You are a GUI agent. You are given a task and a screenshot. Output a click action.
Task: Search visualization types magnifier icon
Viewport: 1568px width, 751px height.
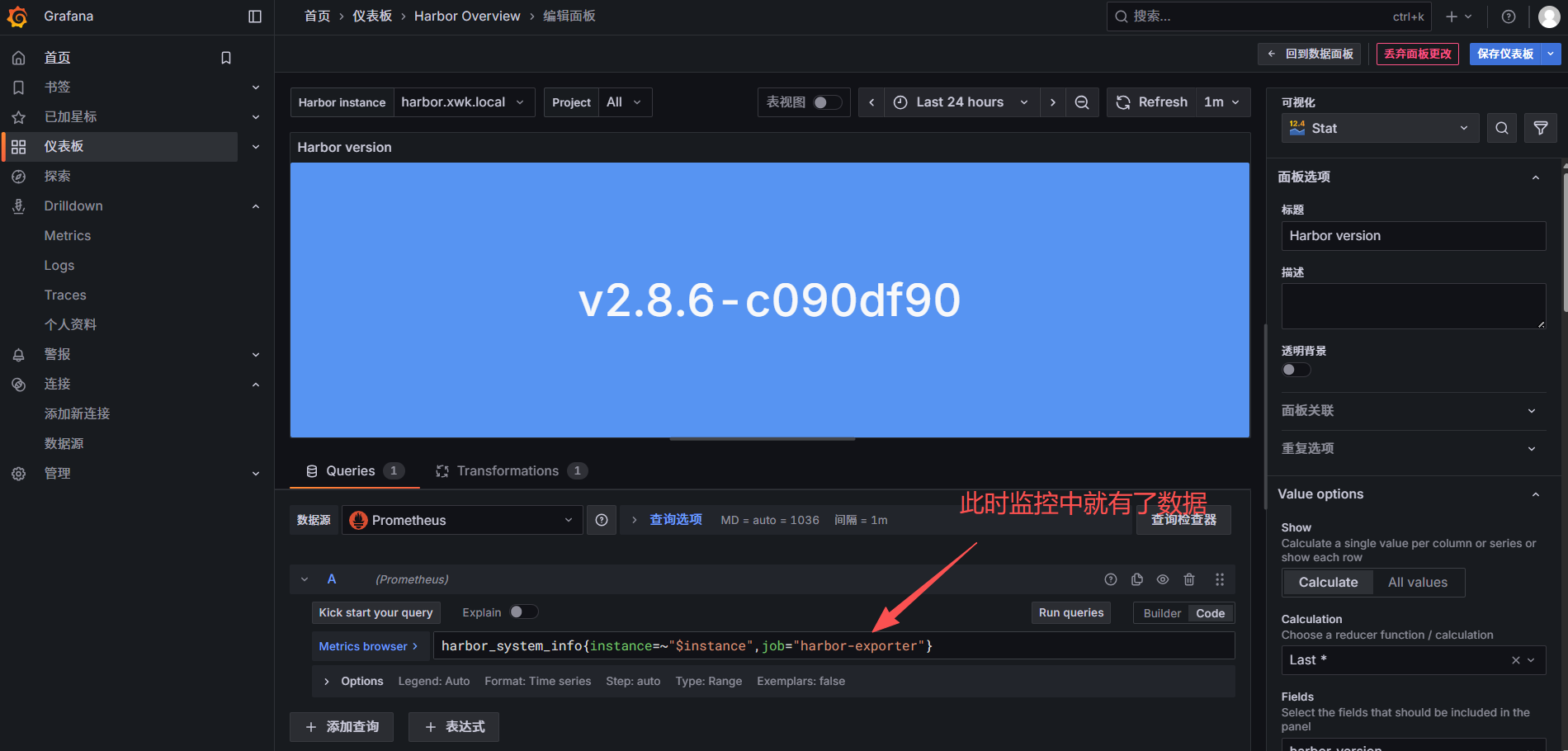click(x=1502, y=128)
